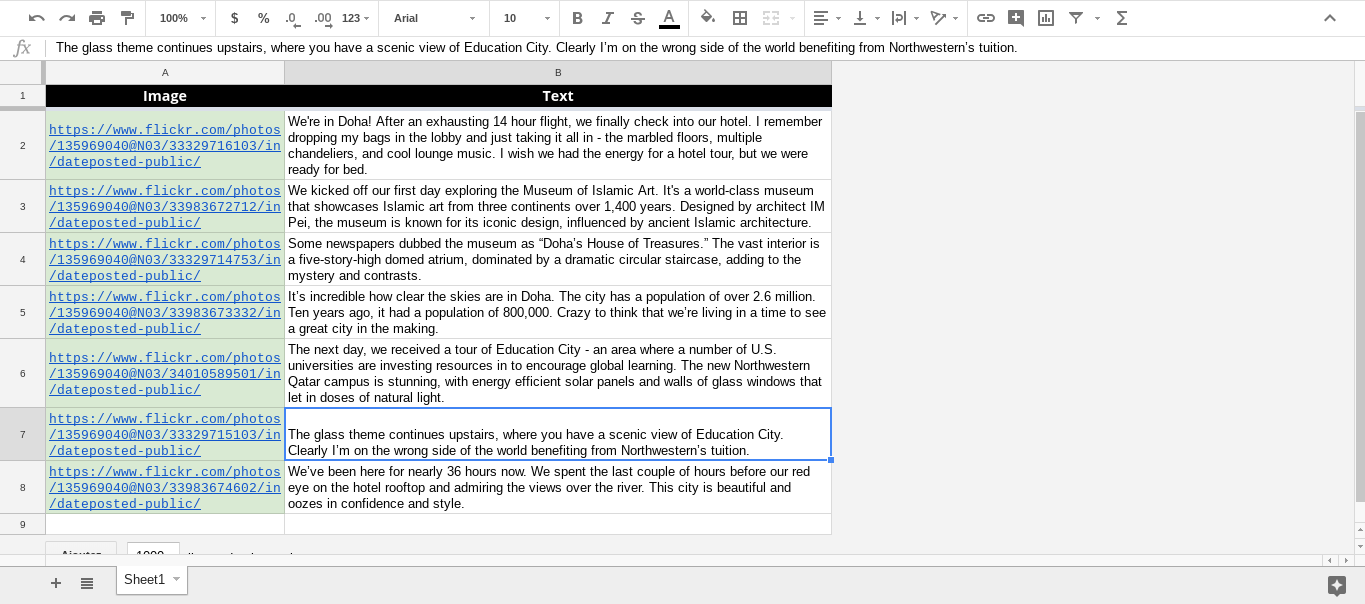Insert a chart
The width and height of the screenshot is (1365, 604).
point(1046,18)
